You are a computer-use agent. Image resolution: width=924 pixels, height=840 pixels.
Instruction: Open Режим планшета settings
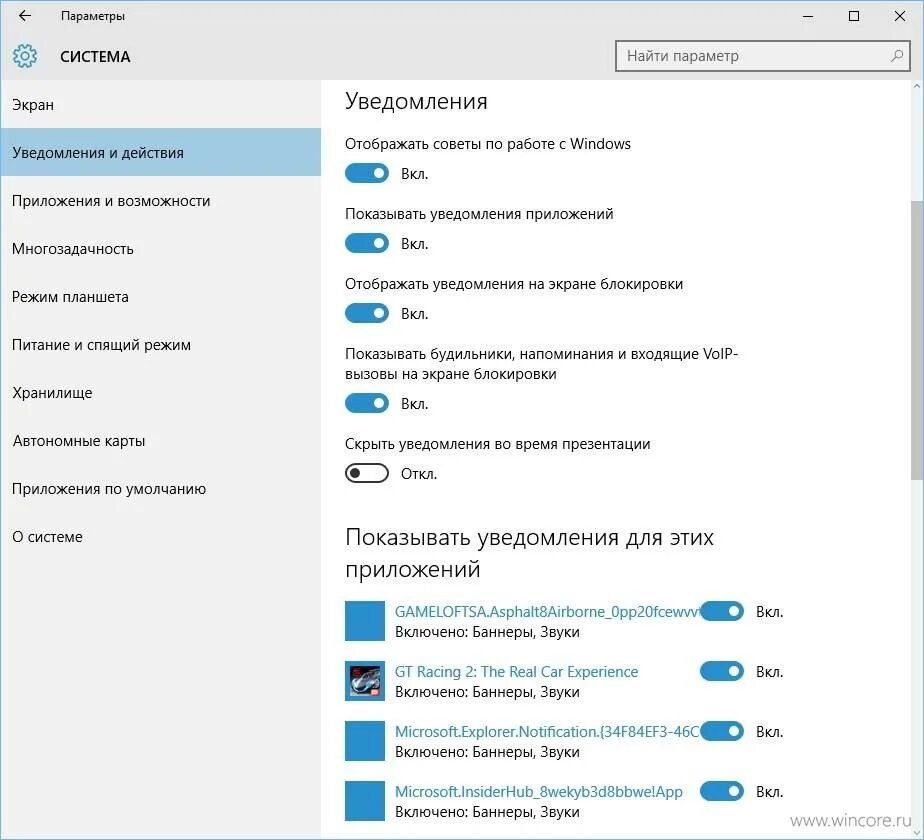coord(160,297)
